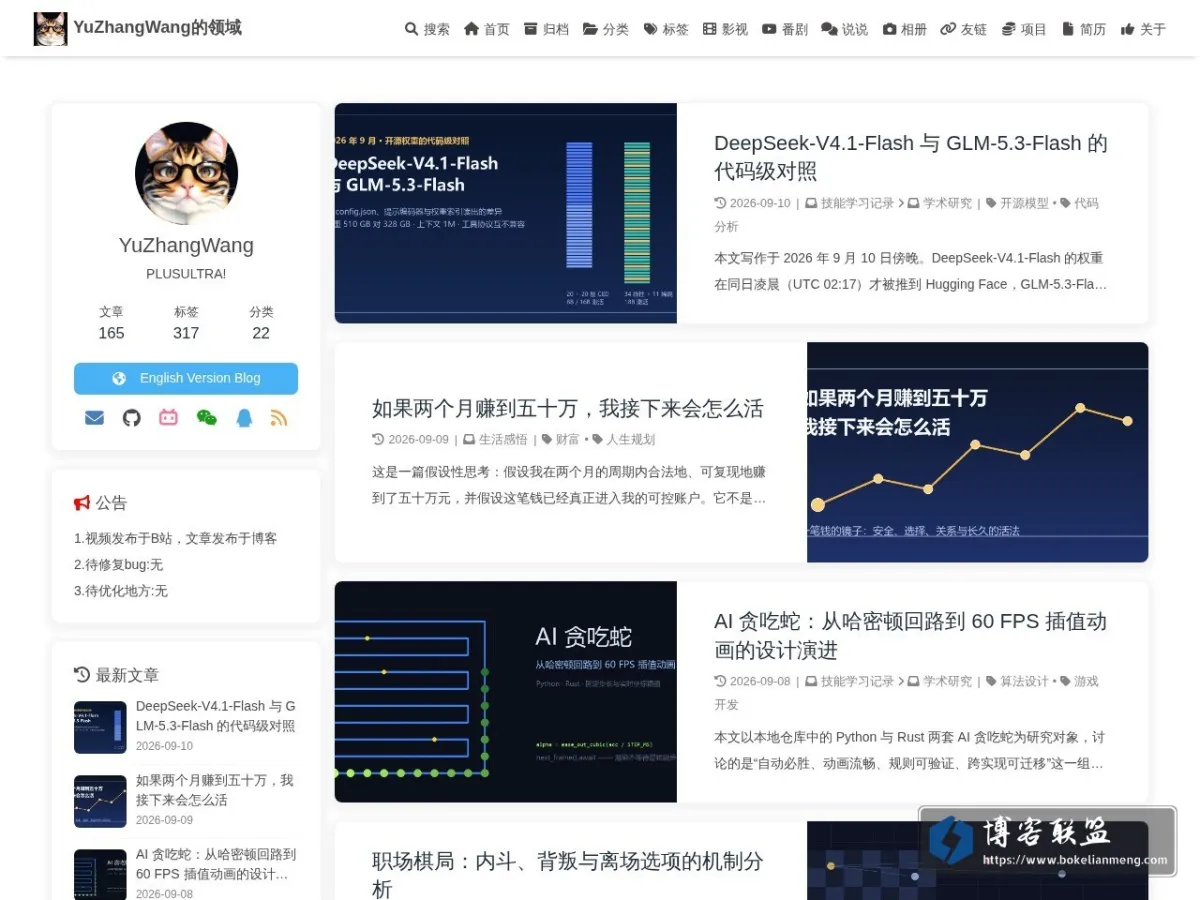This screenshot has width=1200, height=900.
Task: Click text PLUSULTRA! in profile card
Action: click(186, 274)
